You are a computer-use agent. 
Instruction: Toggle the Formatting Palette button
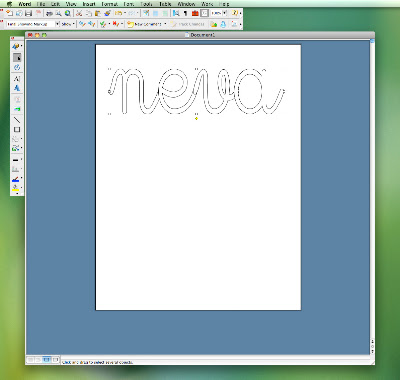204,13
